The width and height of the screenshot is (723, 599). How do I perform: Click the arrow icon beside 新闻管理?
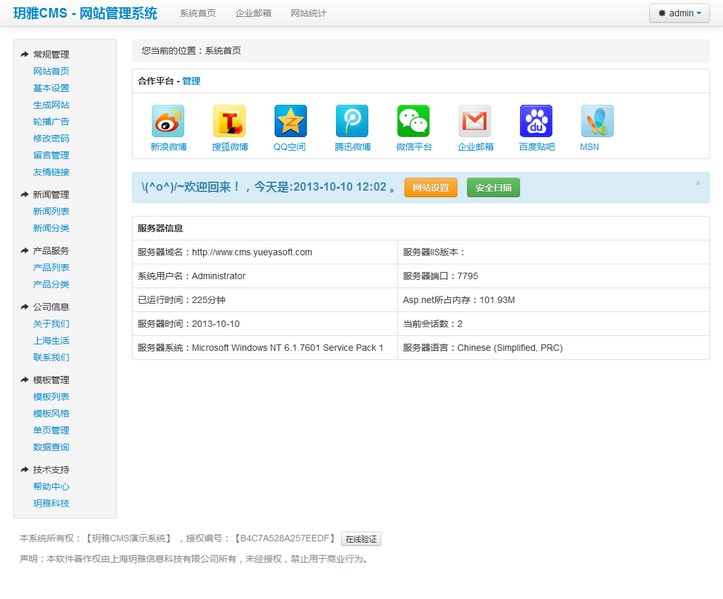coord(24,195)
